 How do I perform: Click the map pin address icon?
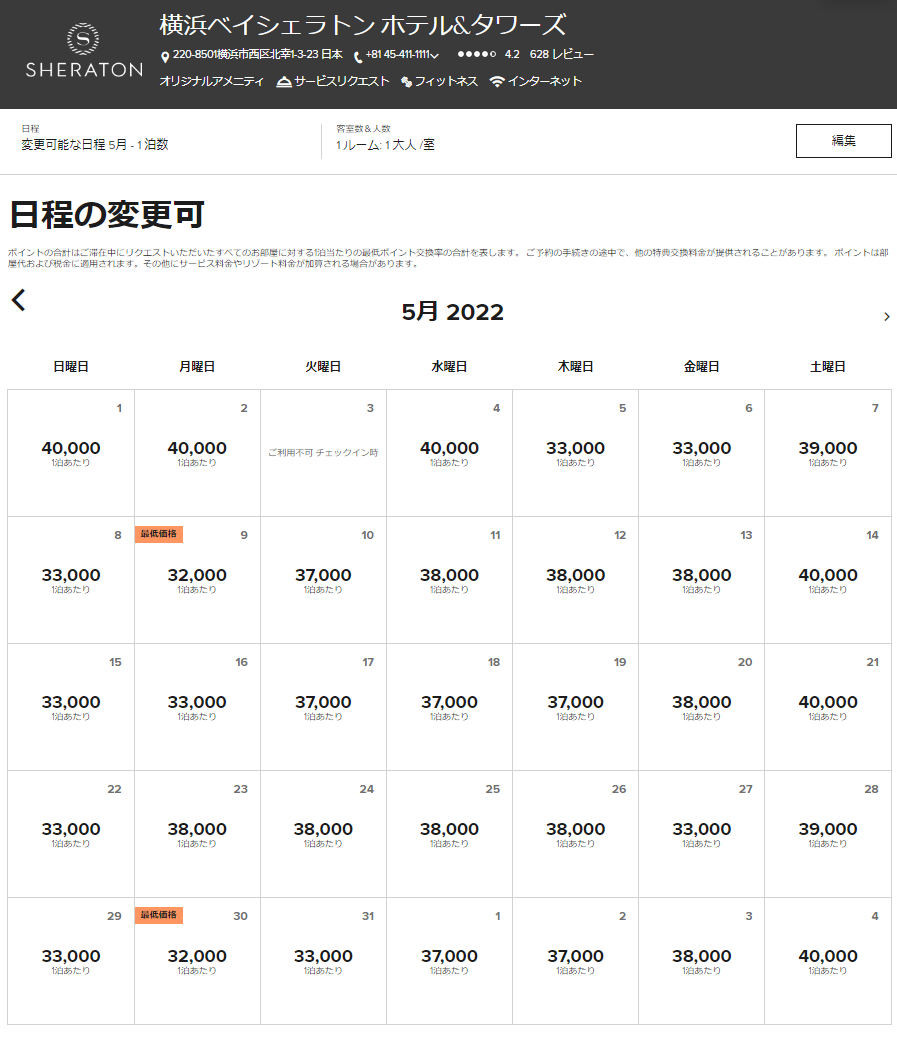click(165, 56)
